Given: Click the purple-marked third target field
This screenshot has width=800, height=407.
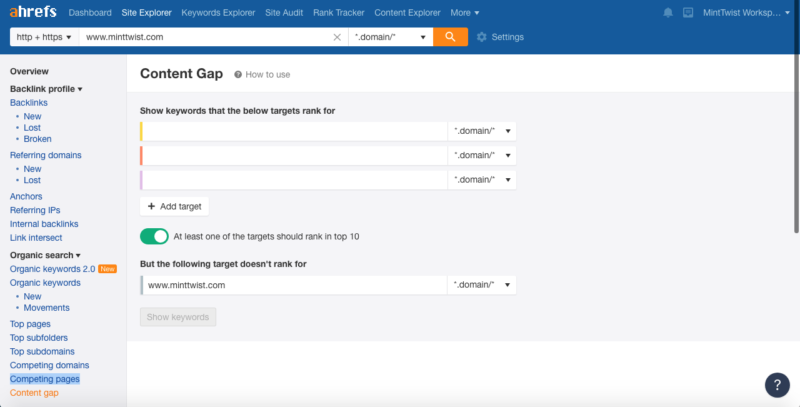Looking at the screenshot, I should point(294,180).
